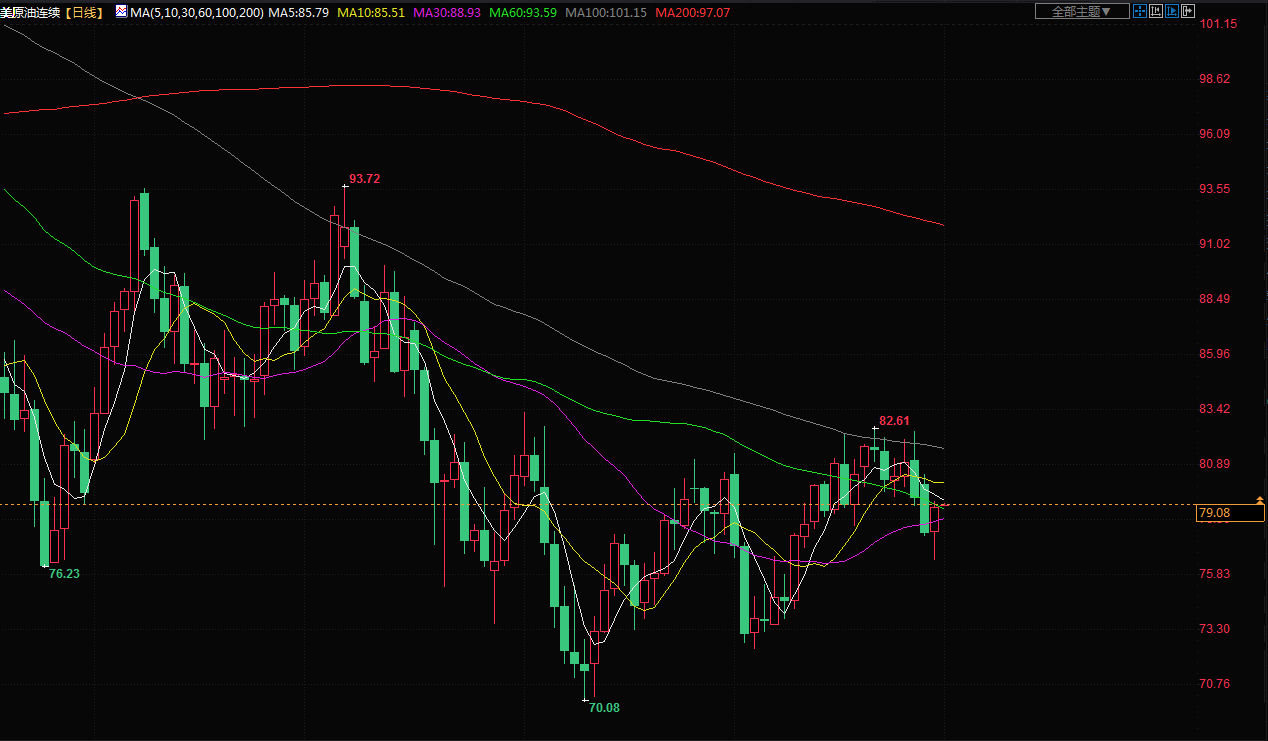1268x741 pixels.
Task: Toggle the blue play-arrow axis icon
Action: pyautogui.click(x=1172, y=11)
